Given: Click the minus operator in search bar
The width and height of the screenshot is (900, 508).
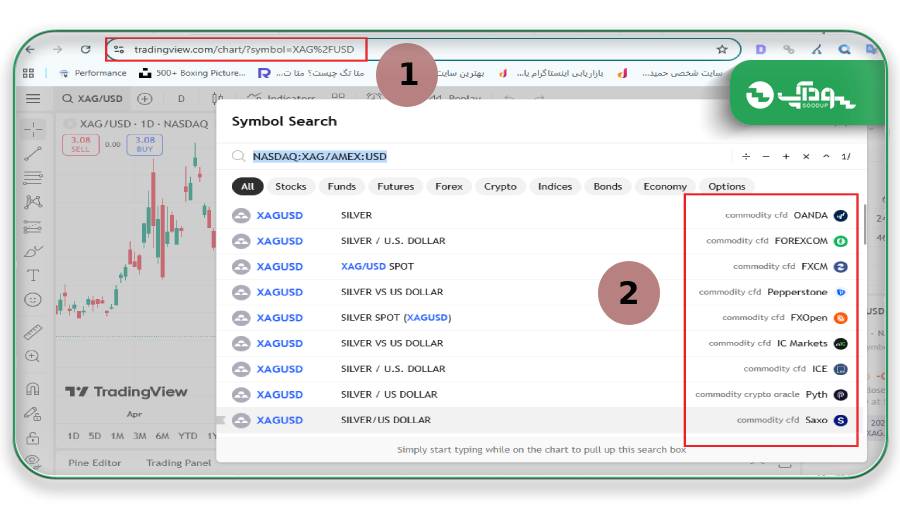Looking at the screenshot, I should pyautogui.click(x=766, y=156).
